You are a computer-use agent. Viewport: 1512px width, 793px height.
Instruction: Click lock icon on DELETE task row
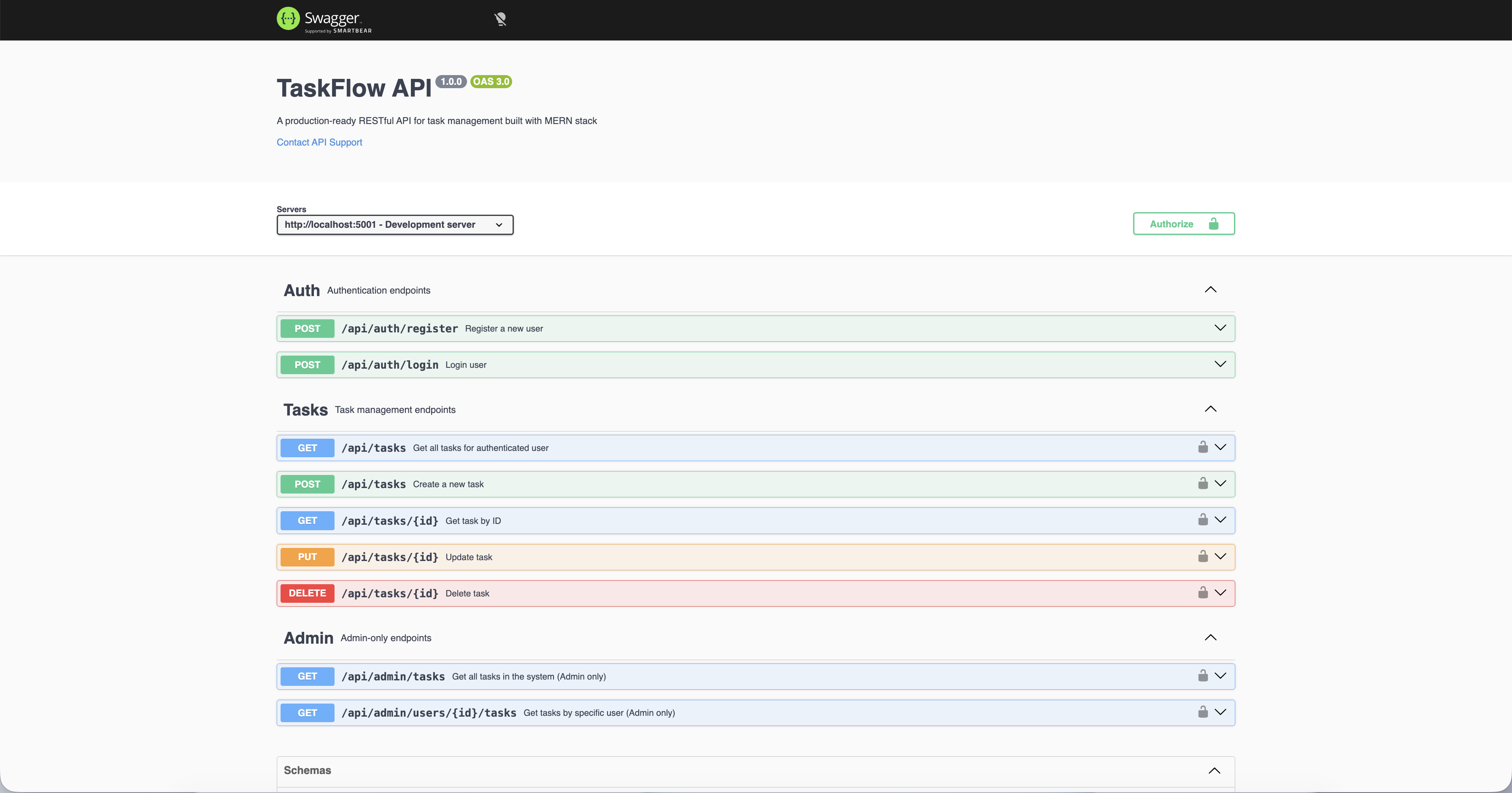(1203, 593)
